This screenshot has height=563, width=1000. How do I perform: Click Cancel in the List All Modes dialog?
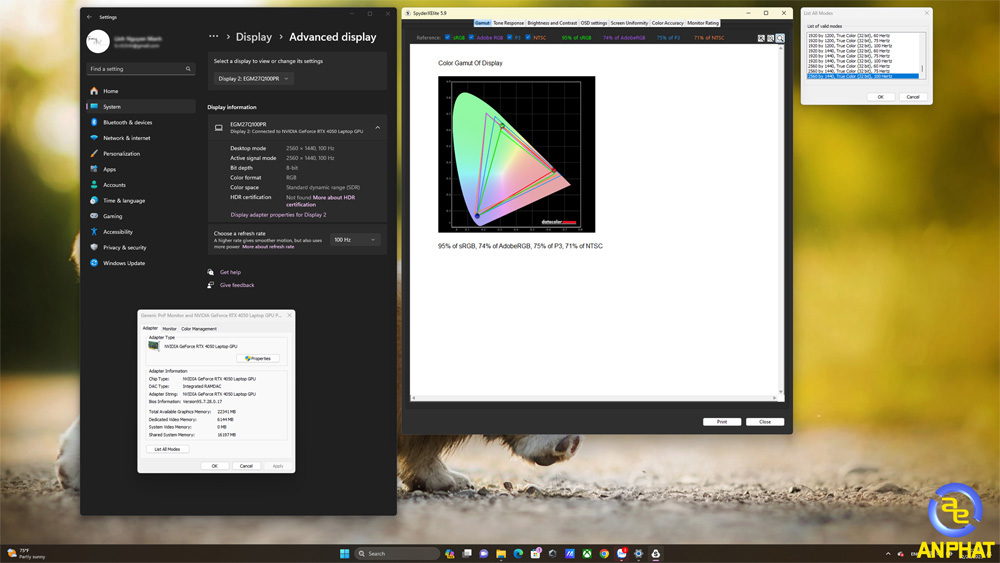[x=913, y=97]
